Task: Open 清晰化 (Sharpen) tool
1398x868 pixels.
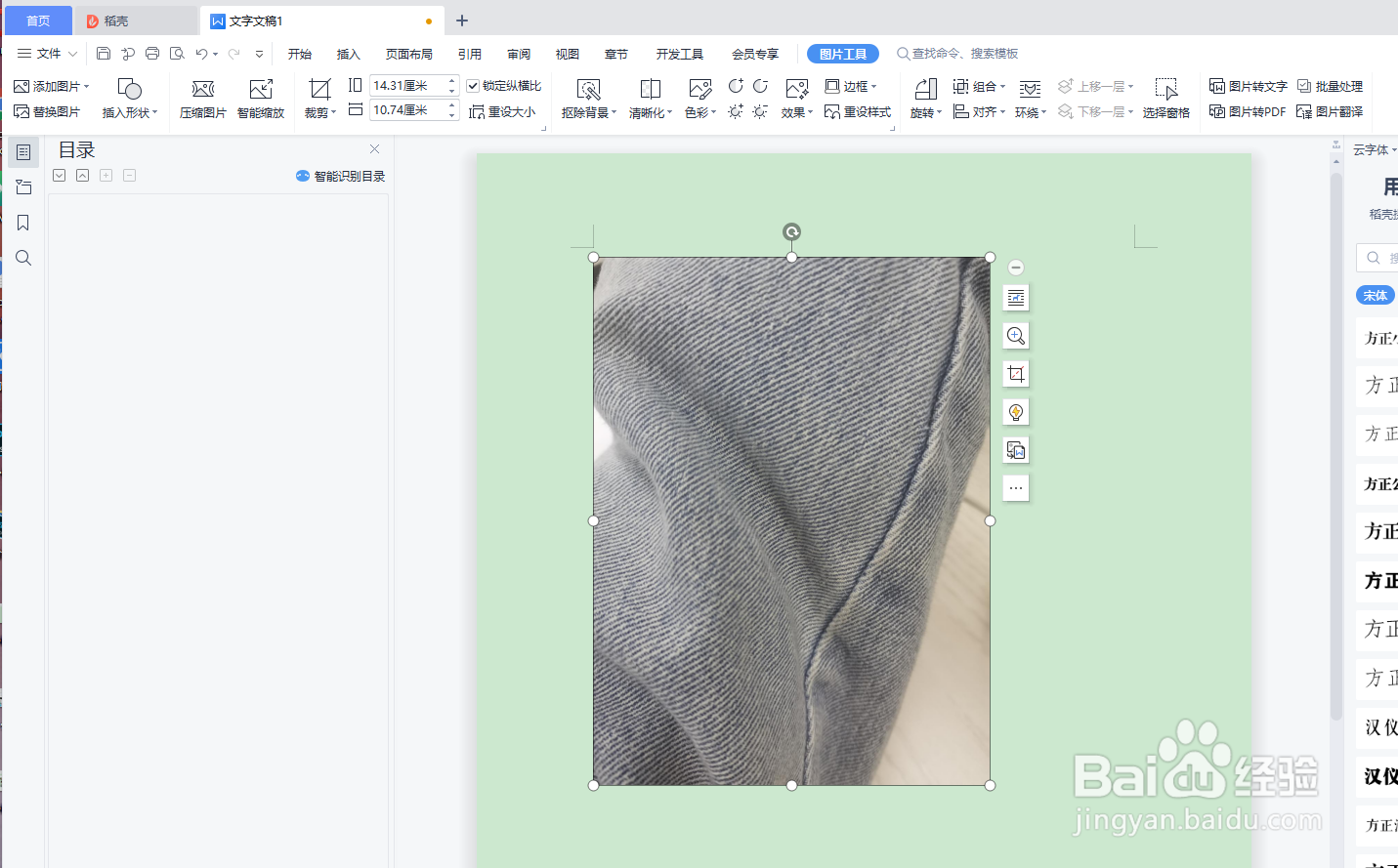Action: [650, 100]
